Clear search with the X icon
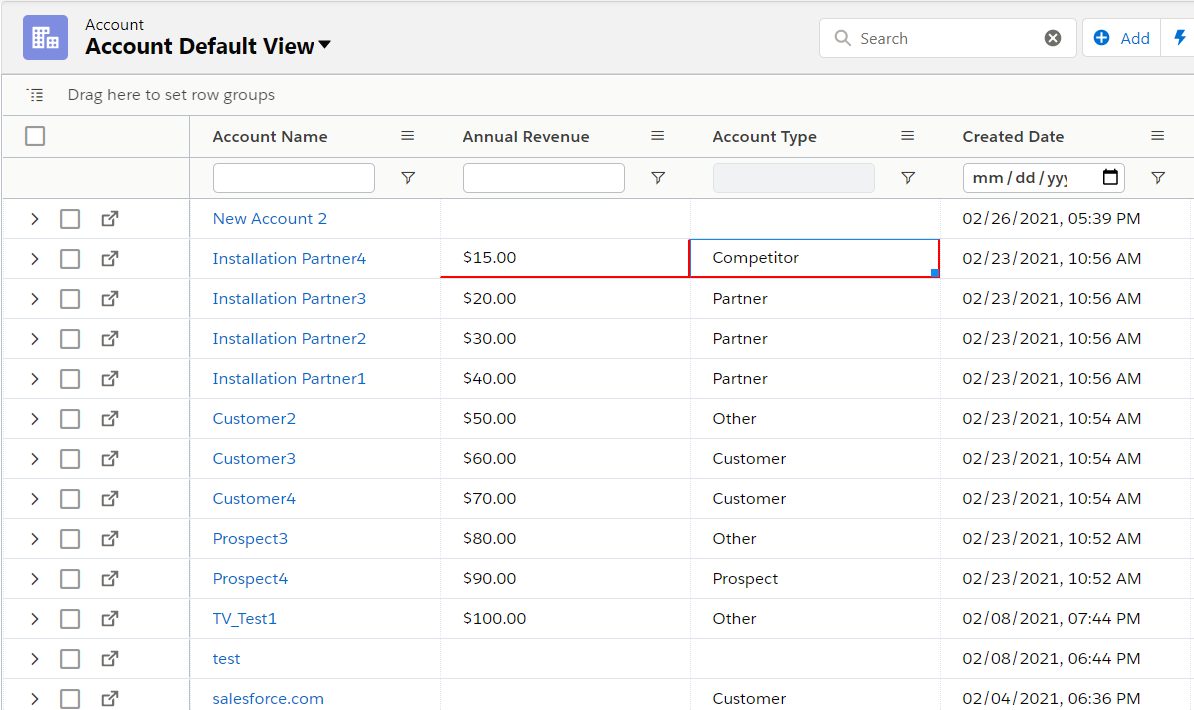Screen dimensions: 1194x710 point(1053,38)
